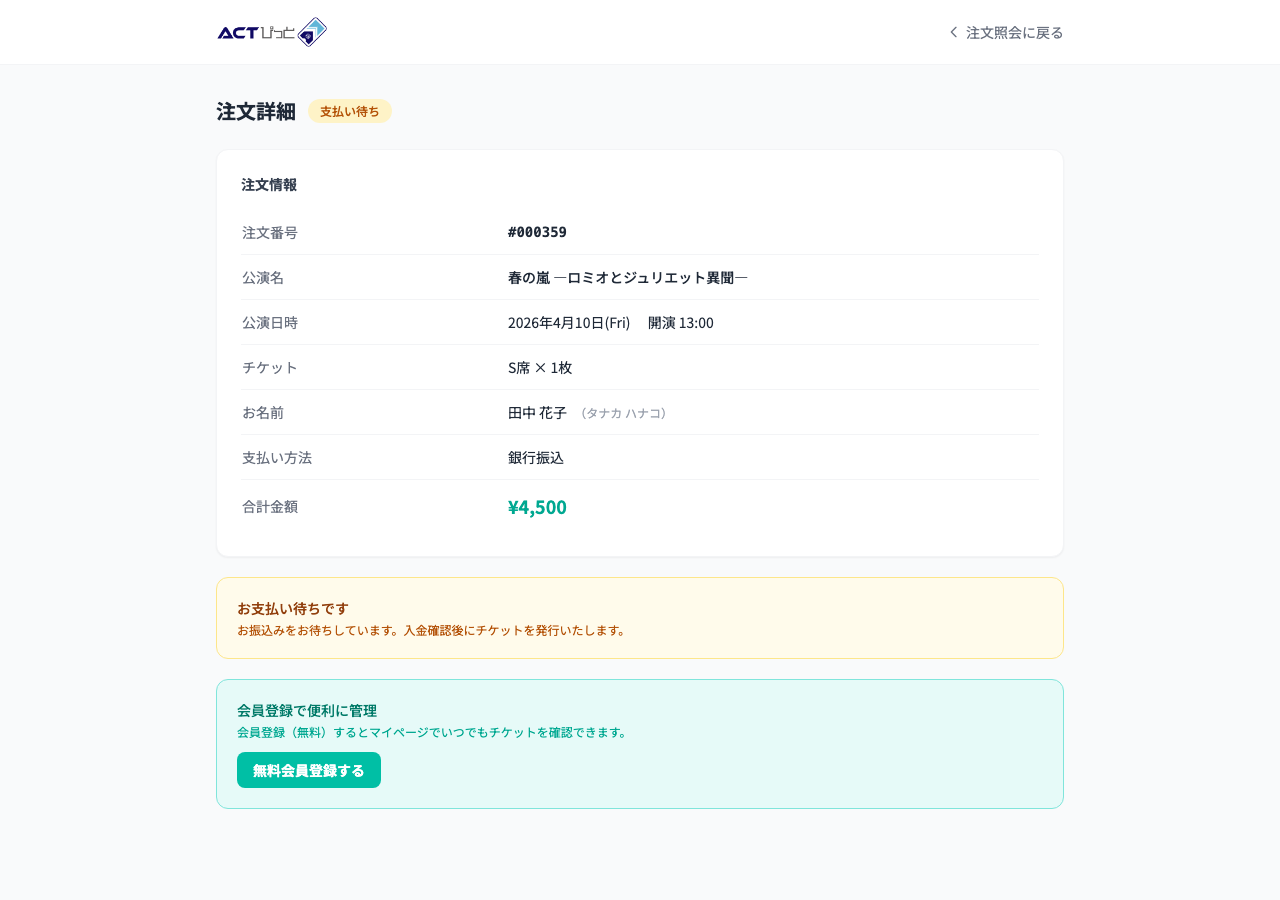Click the ACTぴっと logo
Screen dimensions: 1280x900
pyautogui.click(x=272, y=32)
